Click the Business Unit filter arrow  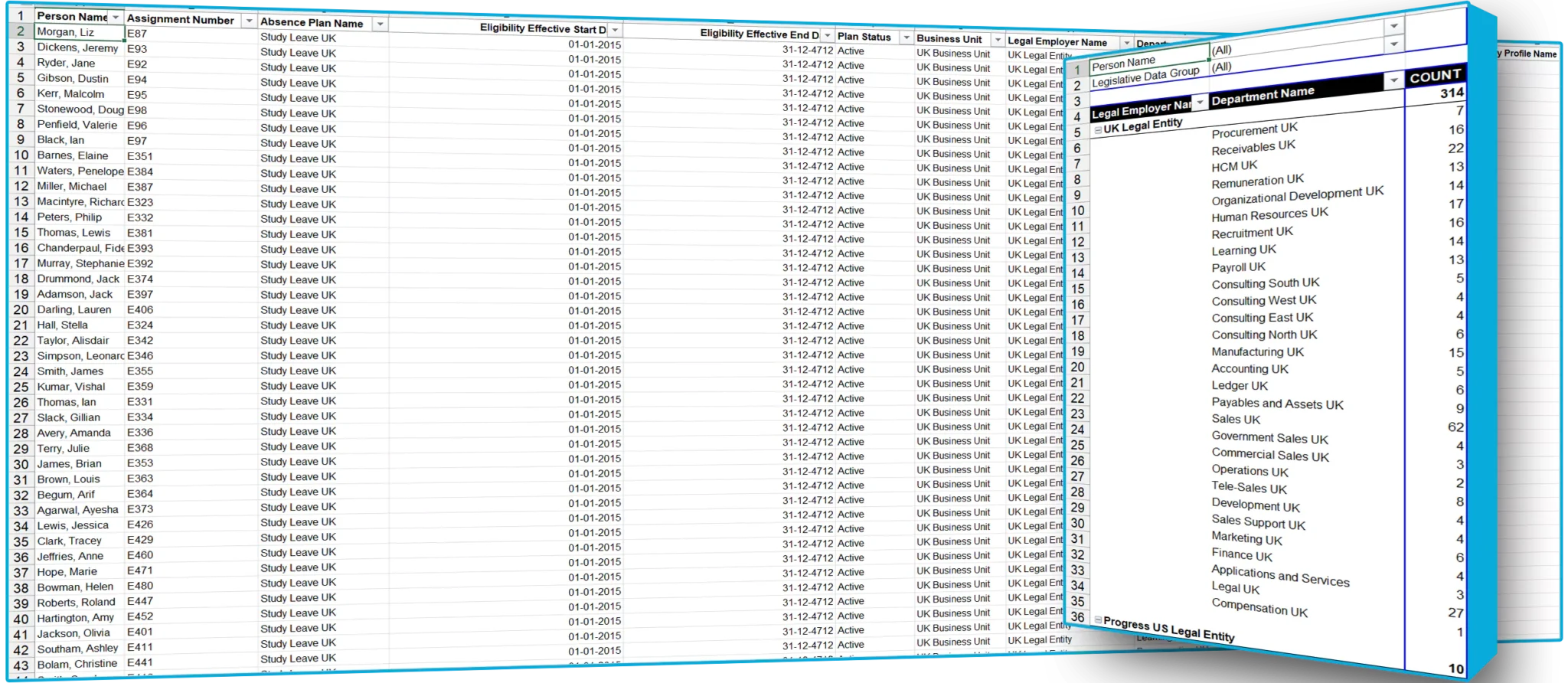(x=997, y=40)
